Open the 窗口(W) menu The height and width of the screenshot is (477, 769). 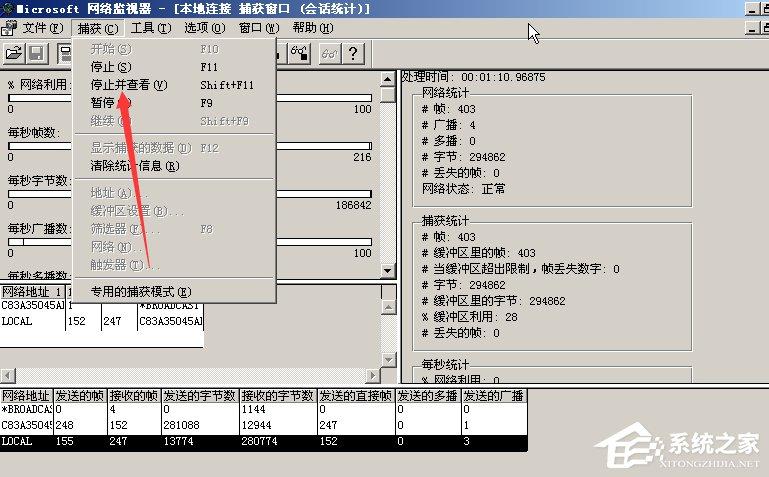click(x=259, y=28)
